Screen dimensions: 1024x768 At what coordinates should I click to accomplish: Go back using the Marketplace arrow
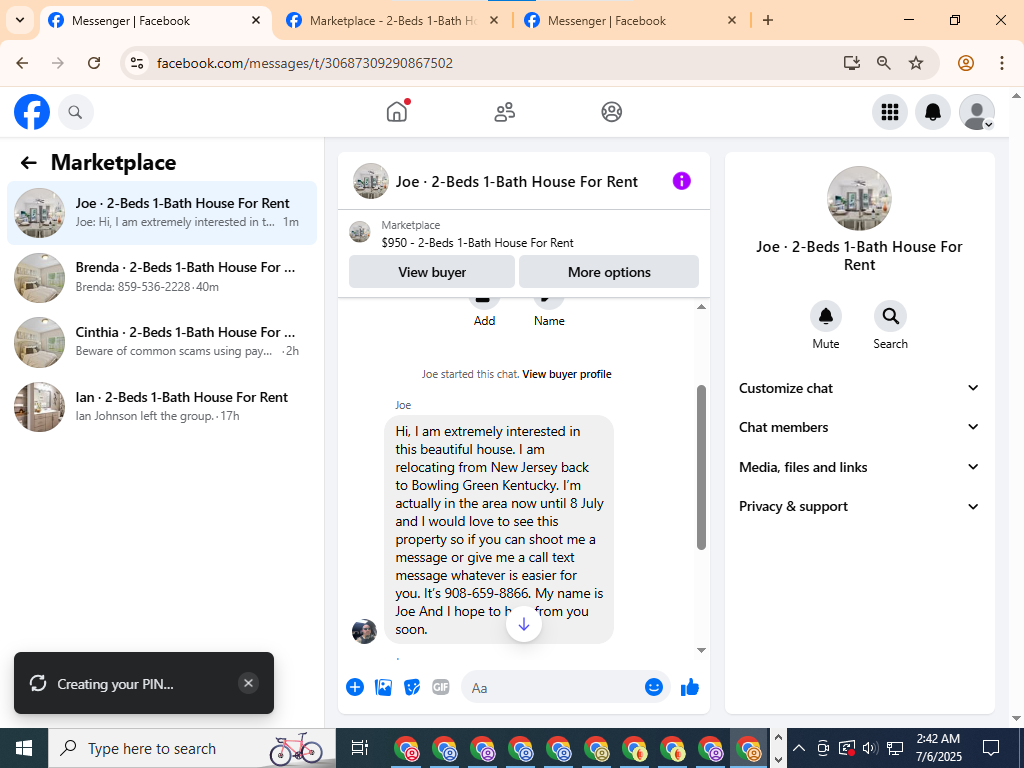[x=28, y=163]
